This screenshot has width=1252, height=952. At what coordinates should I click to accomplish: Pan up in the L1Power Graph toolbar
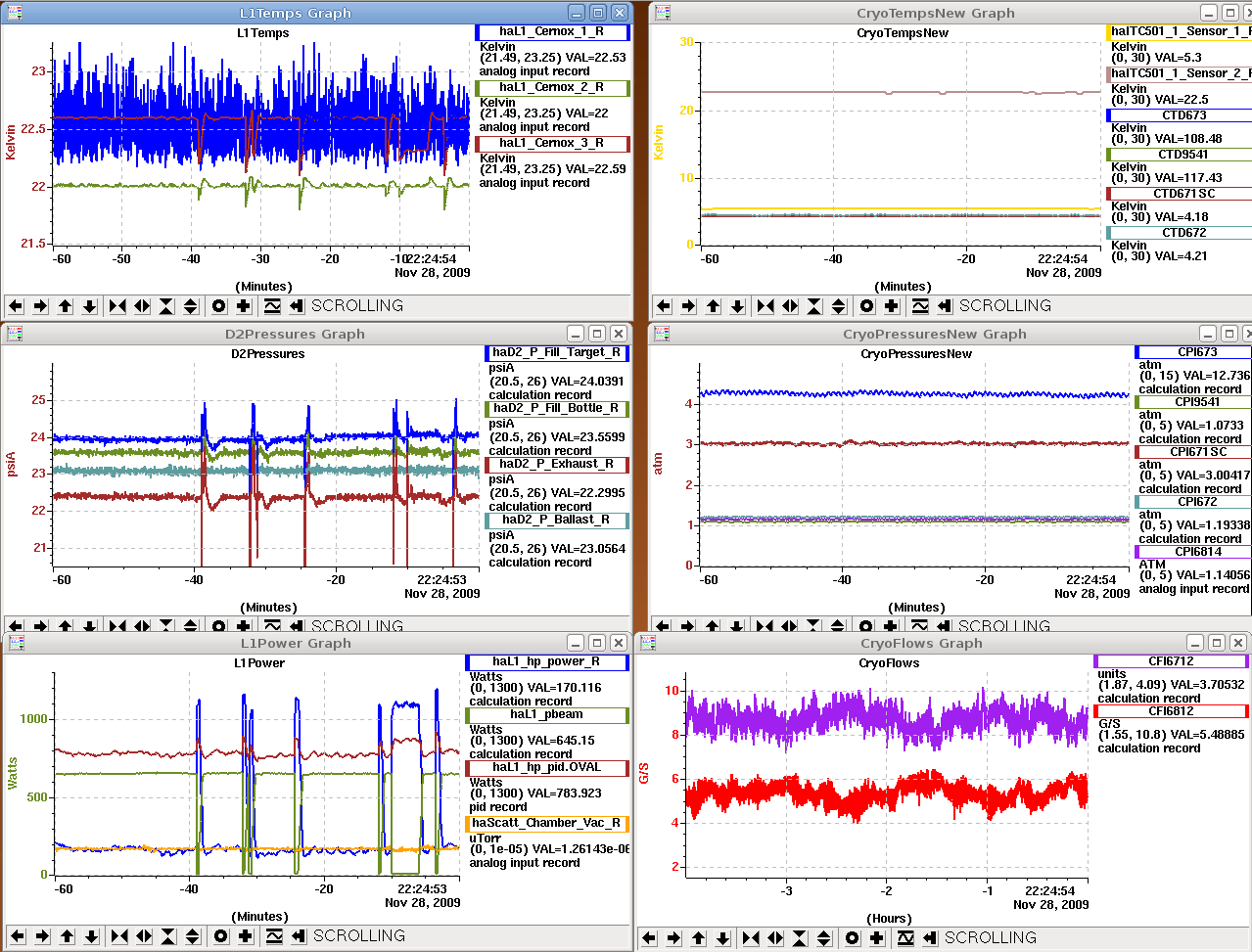(x=68, y=936)
